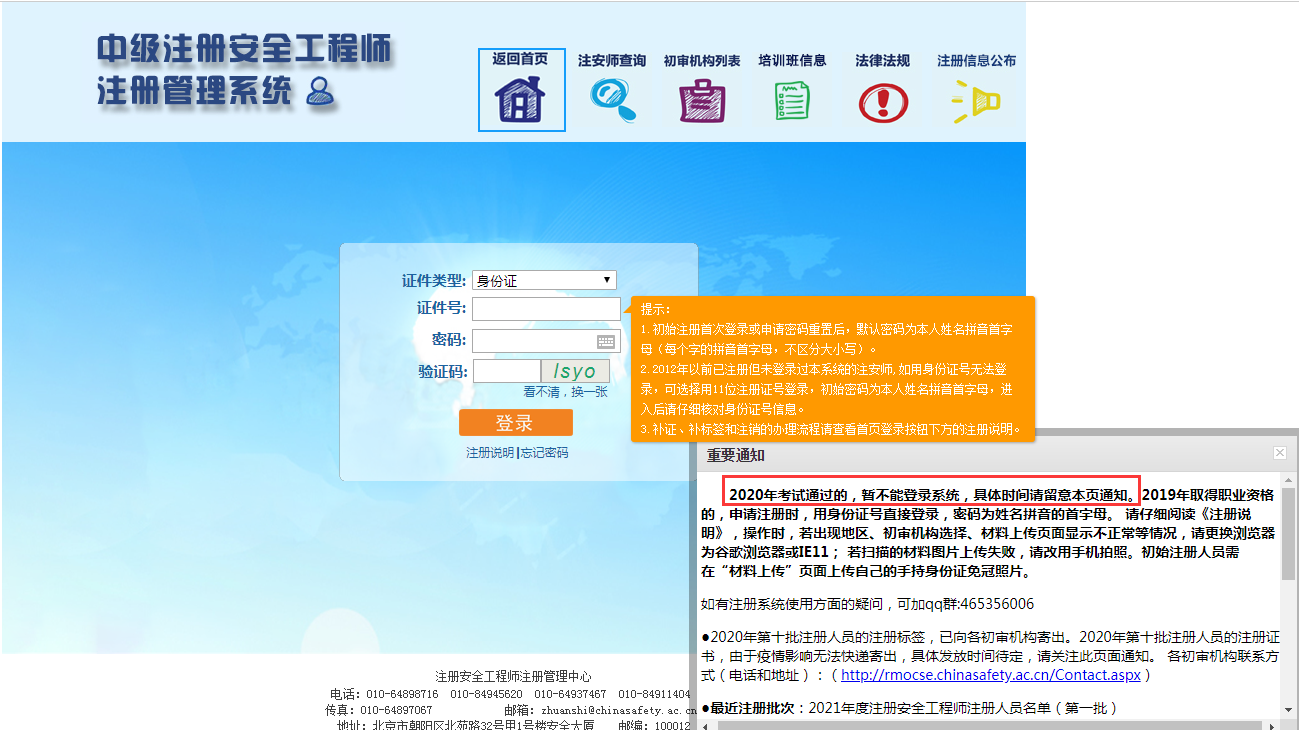1299x730 pixels.
Task: Click the virtual keyboard icon in password field
Action: [x=606, y=341]
